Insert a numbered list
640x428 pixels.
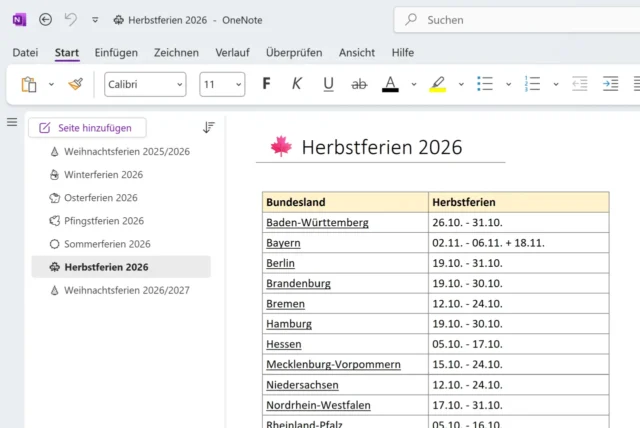(x=533, y=84)
